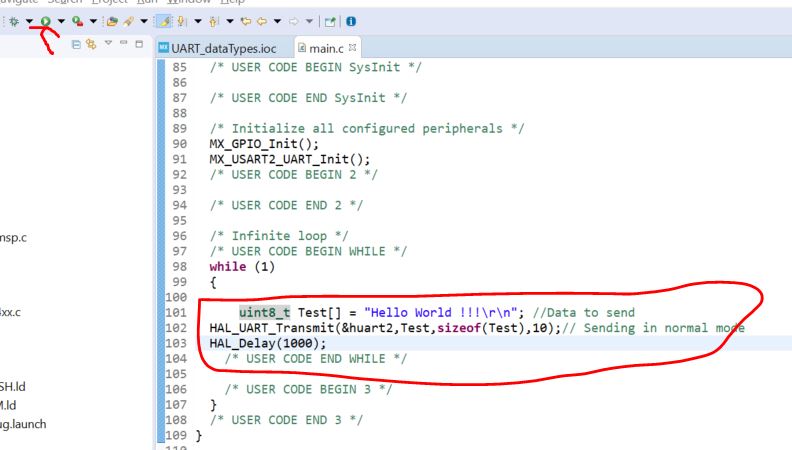
Task: Click the blue Information icon
Action: tap(350, 21)
